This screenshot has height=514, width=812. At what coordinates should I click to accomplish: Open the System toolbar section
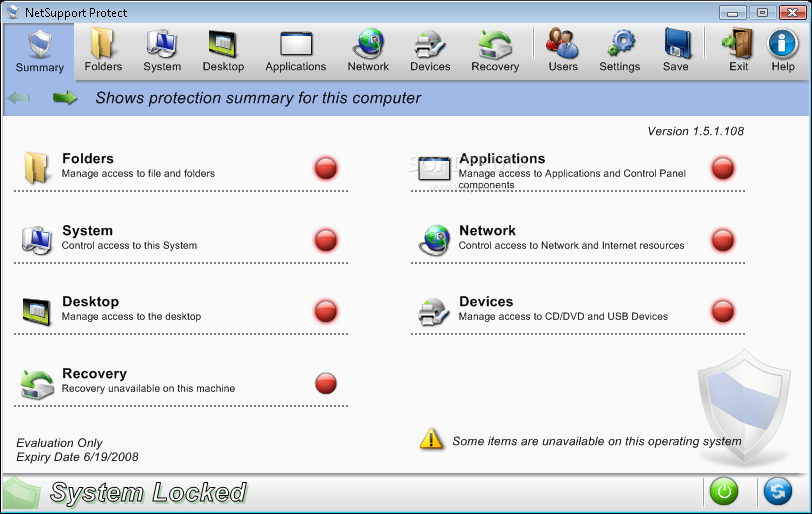click(x=162, y=51)
